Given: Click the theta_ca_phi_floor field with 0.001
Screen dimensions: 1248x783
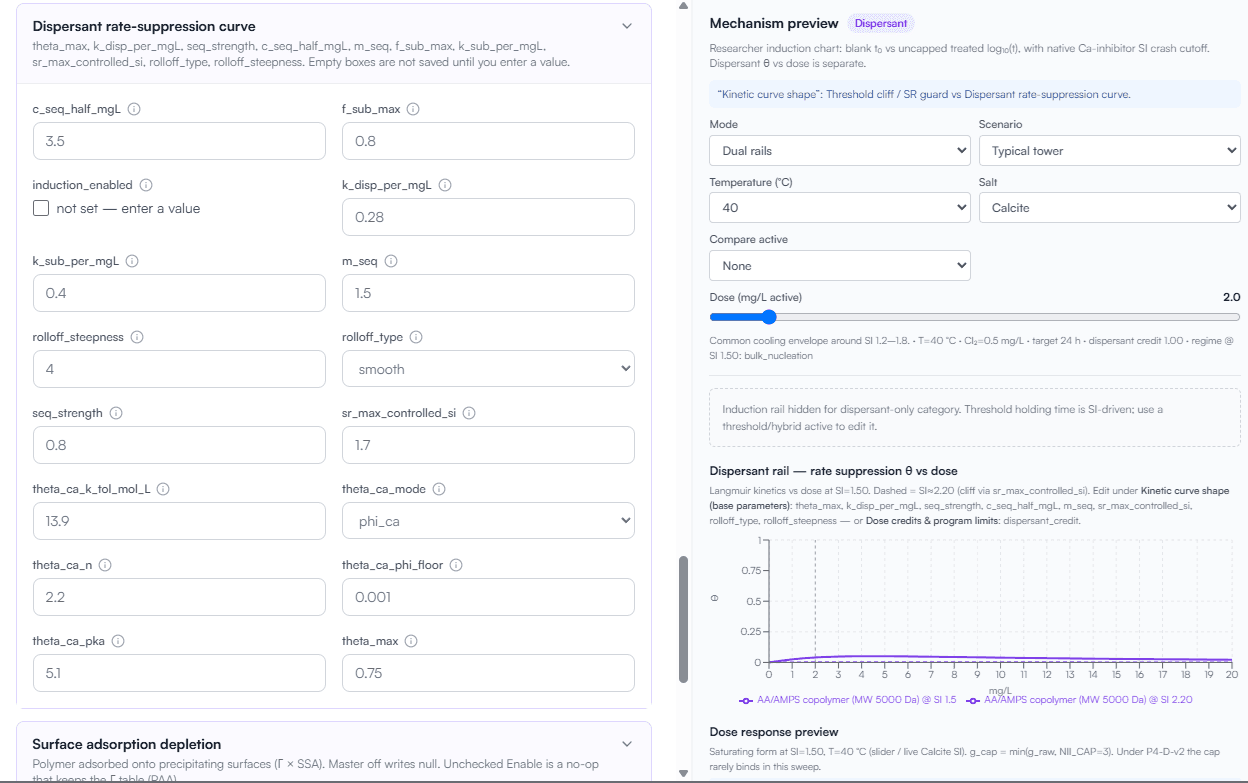Looking at the screenshot, I should click(488, 597).
